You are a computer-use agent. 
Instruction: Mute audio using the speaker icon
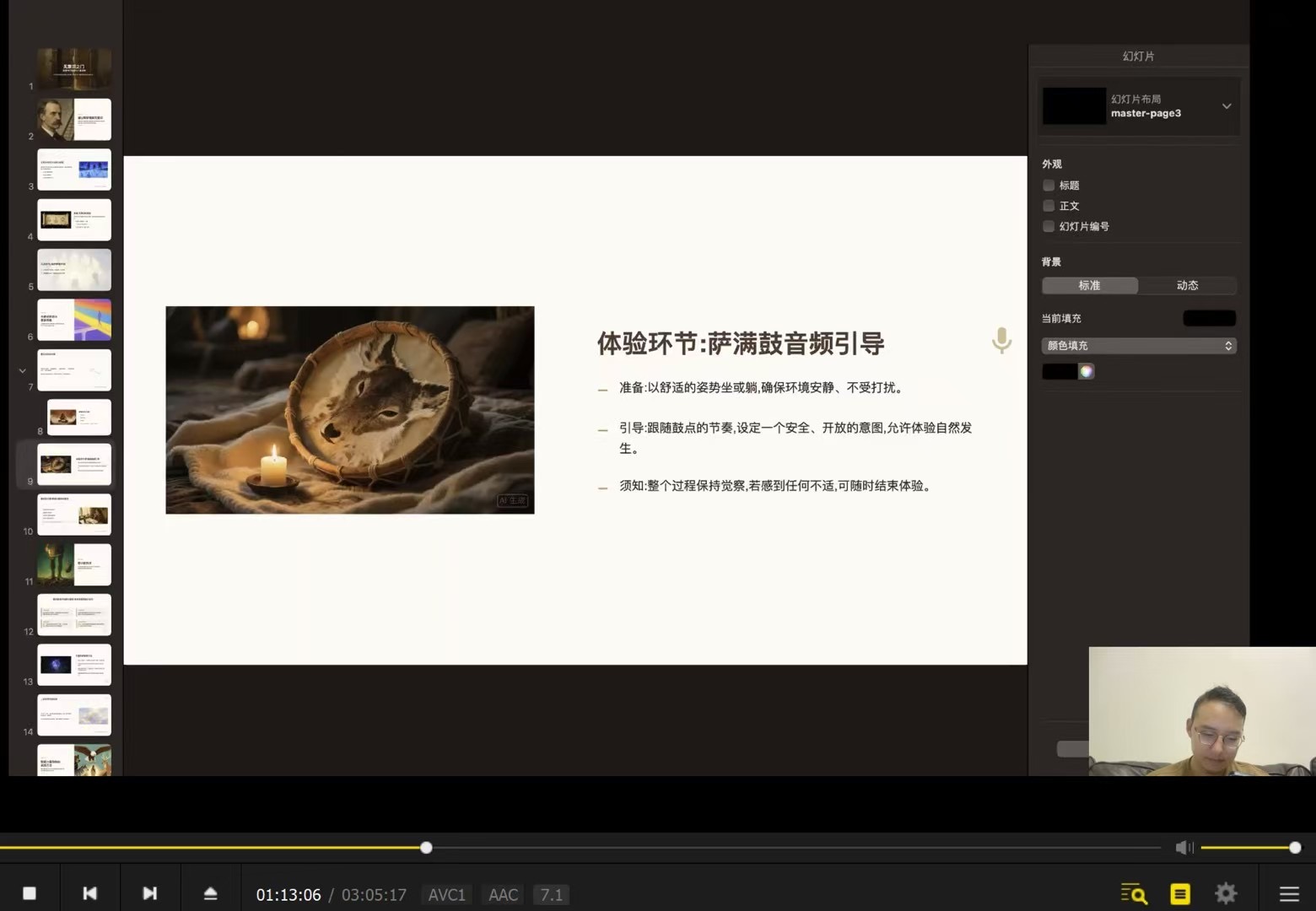(x=1184, y=847)
